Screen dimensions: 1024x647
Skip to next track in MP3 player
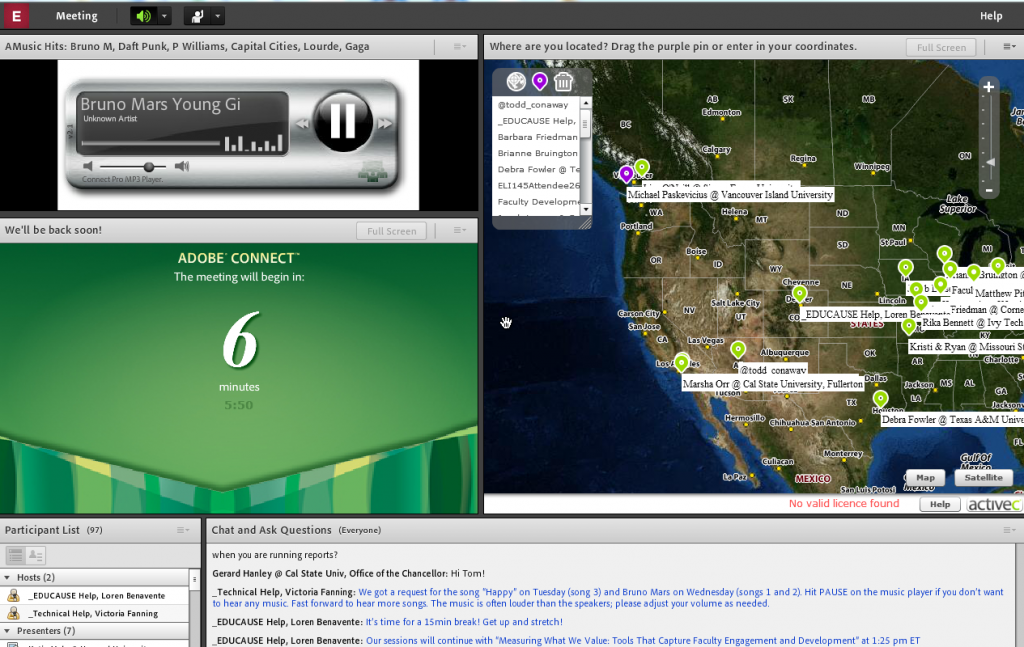[385, 123]
